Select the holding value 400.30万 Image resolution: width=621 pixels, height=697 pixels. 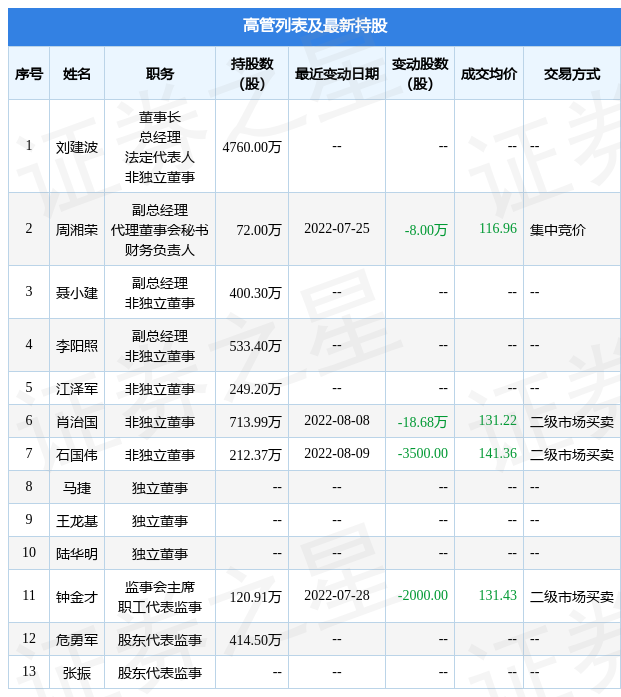256,293
